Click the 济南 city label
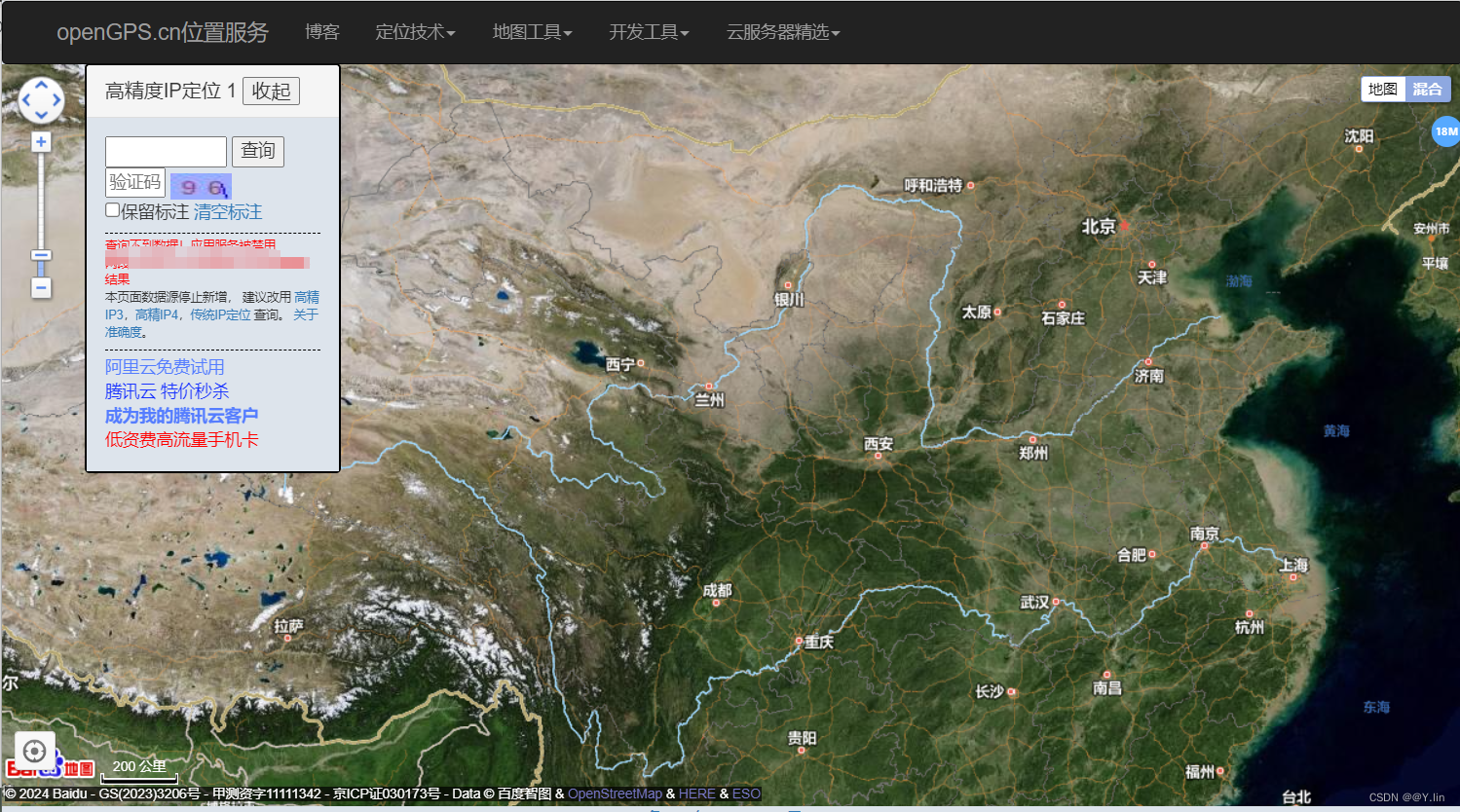Screen dimensions: 1460x812 coord(1149,376)
